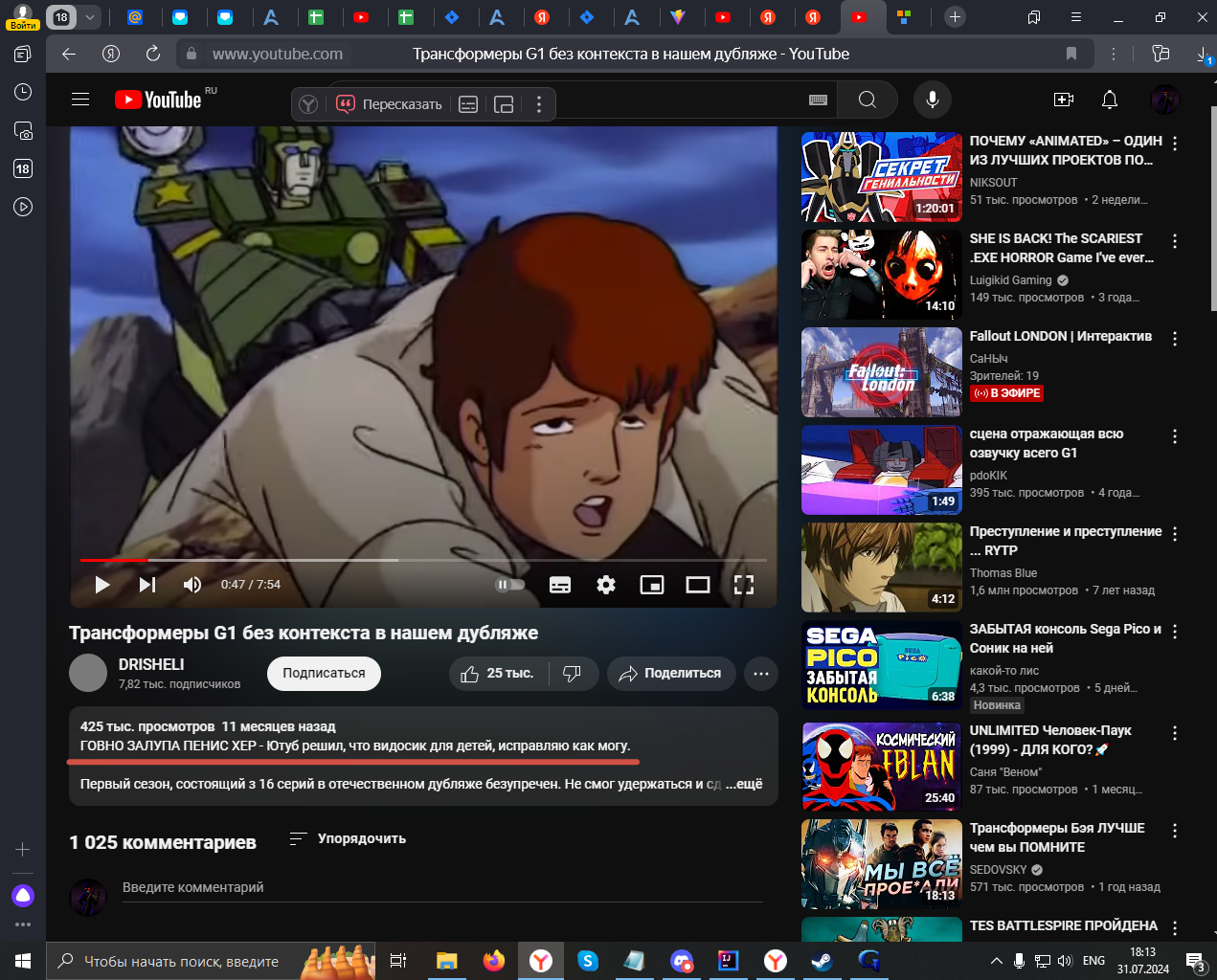Open the 'Упорядочить' sort dropdown
This screenshot has width=1217, height=980.
pyautogui.click(x=349, y=838)
